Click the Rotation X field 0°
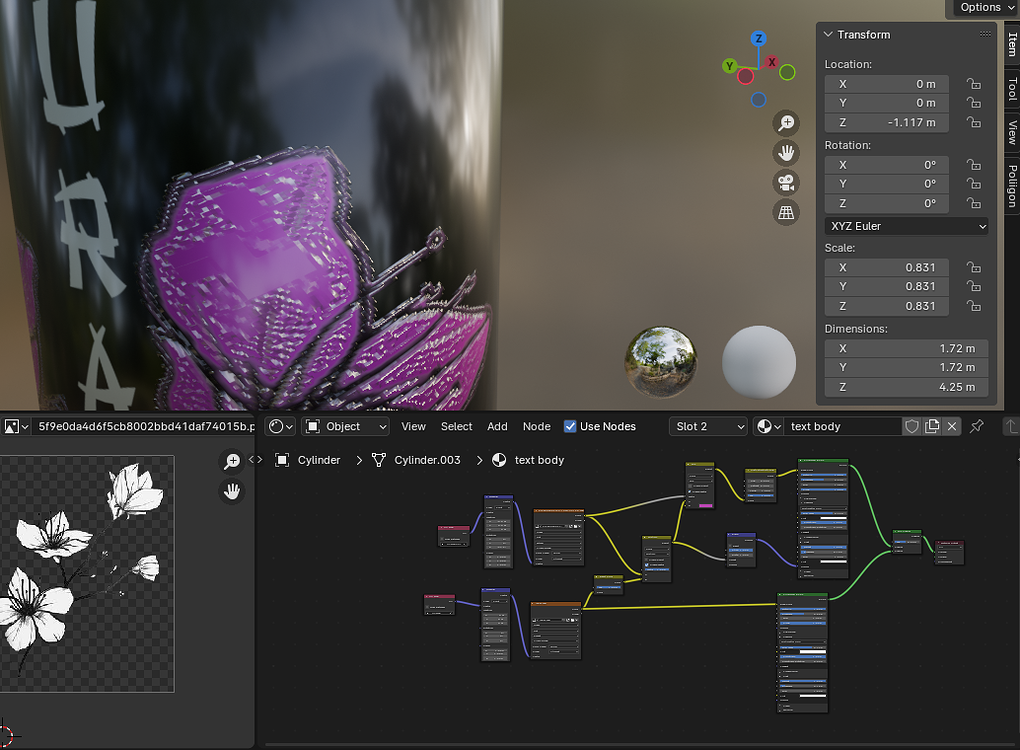Image resolution: width=1020 pixels, height=750 pixels. point(887,165)
